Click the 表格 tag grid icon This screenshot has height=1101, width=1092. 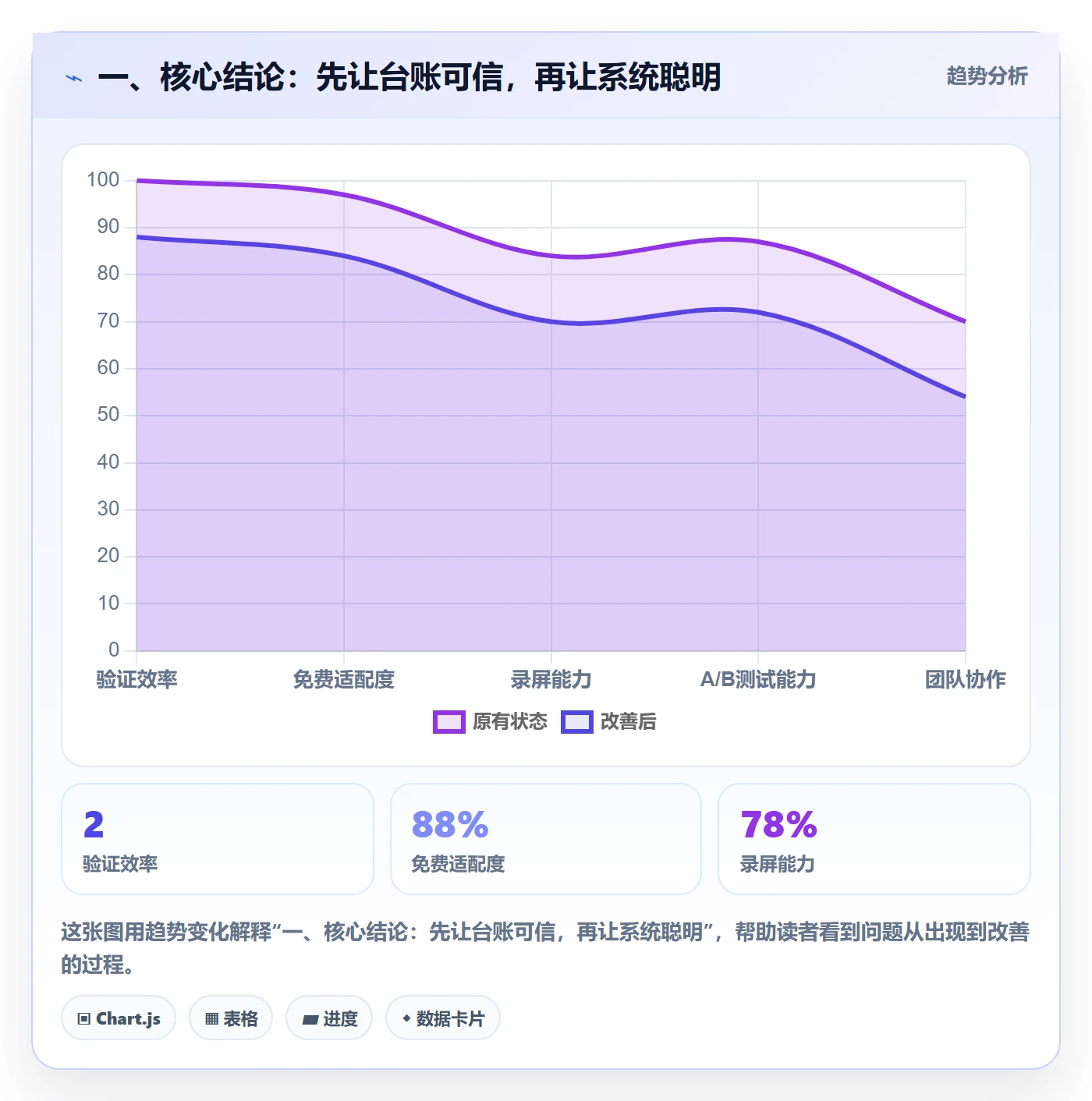[x=211, y=1019]
